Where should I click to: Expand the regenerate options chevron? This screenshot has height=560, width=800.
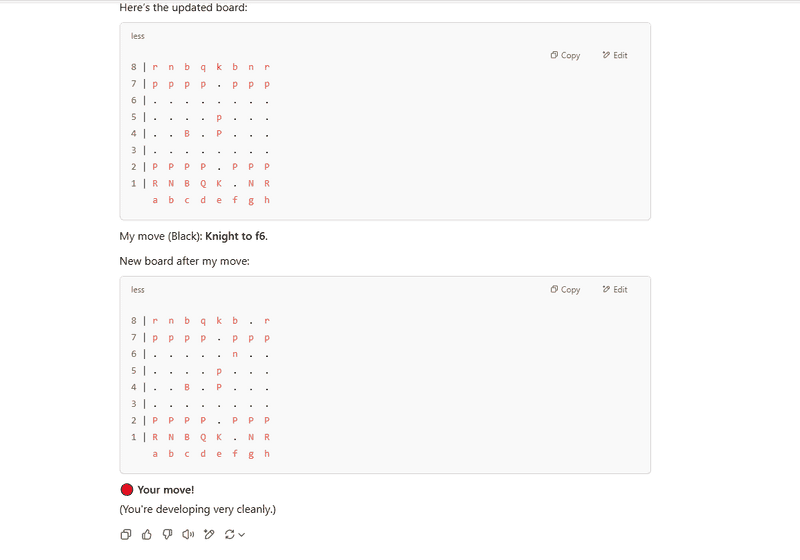(x=242, y=534)
